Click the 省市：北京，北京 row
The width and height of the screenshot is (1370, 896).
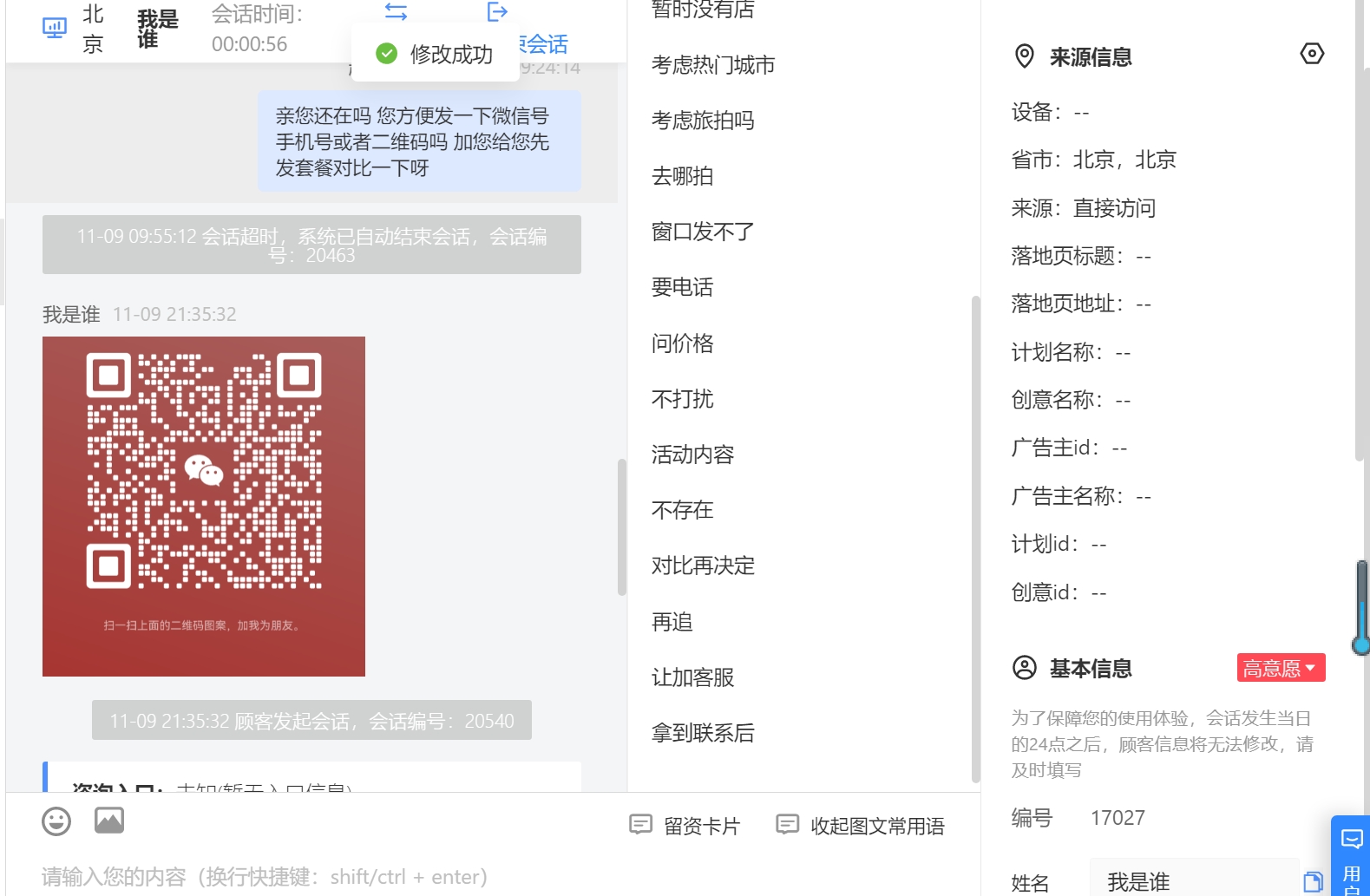pos(1093,160)
